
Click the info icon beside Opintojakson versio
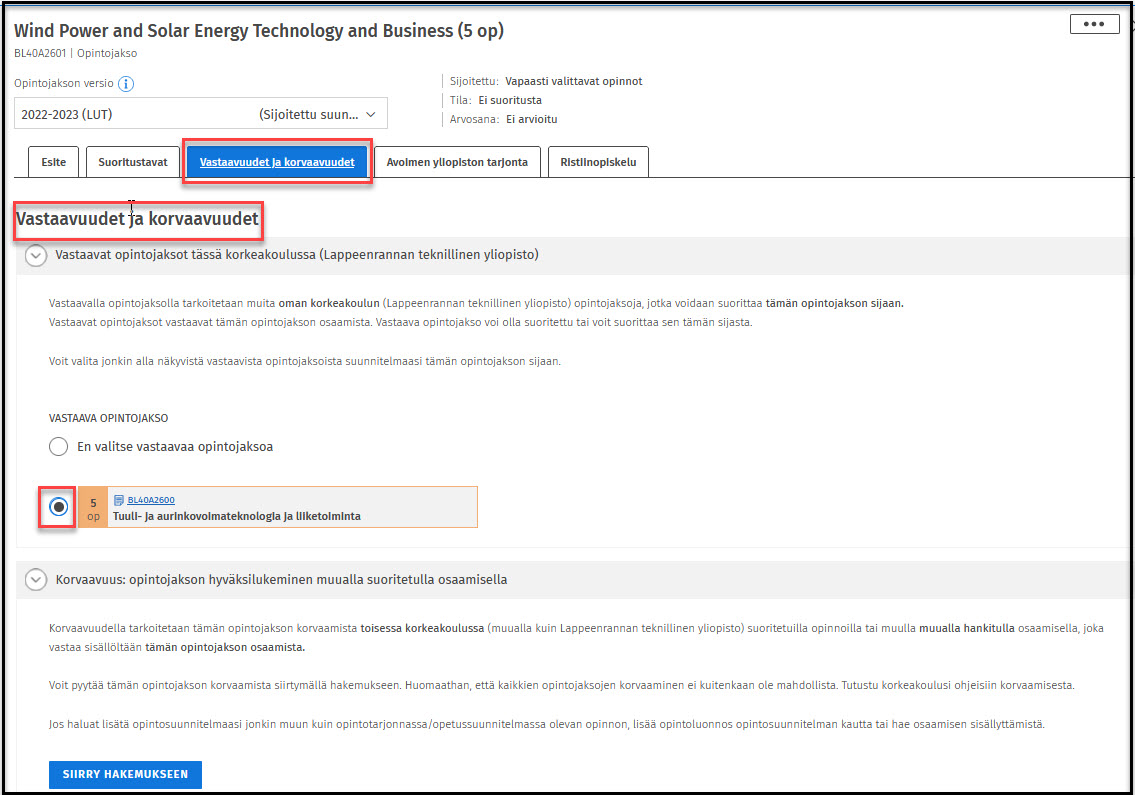tap(126, 84)
